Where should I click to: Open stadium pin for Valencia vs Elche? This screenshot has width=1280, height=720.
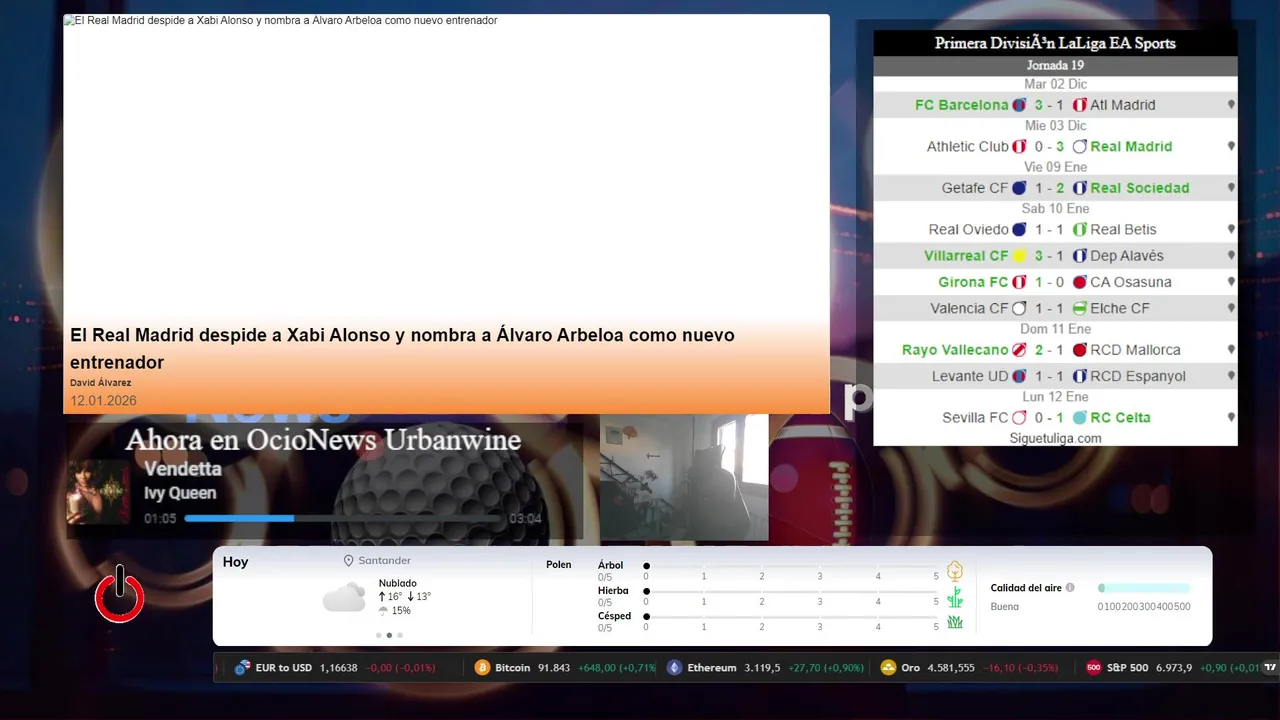tap(1231, 308)
